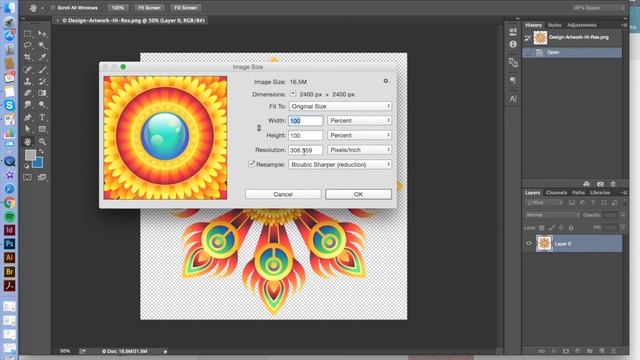Select the Rectangle shape tool

[x=42, y=129]
